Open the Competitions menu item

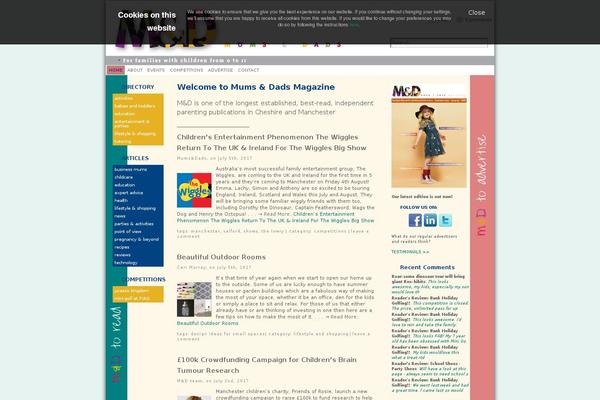[186, 70]
